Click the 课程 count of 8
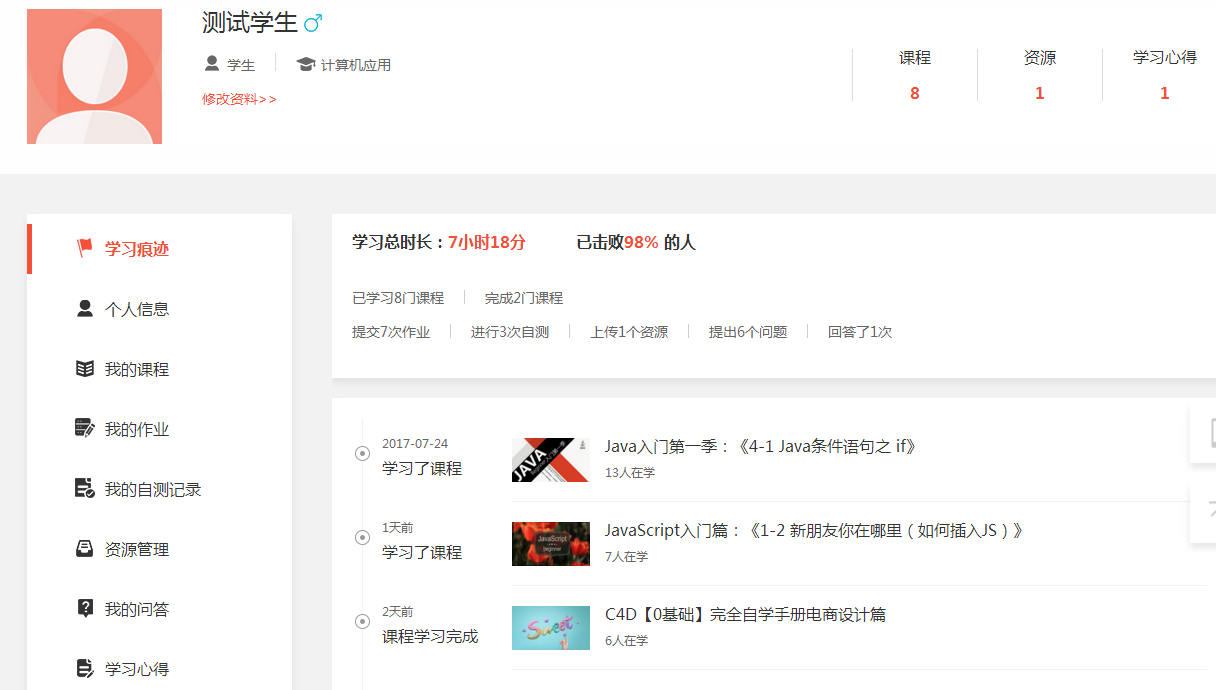This screenshot has height=690, width=1216. point(914,93)
